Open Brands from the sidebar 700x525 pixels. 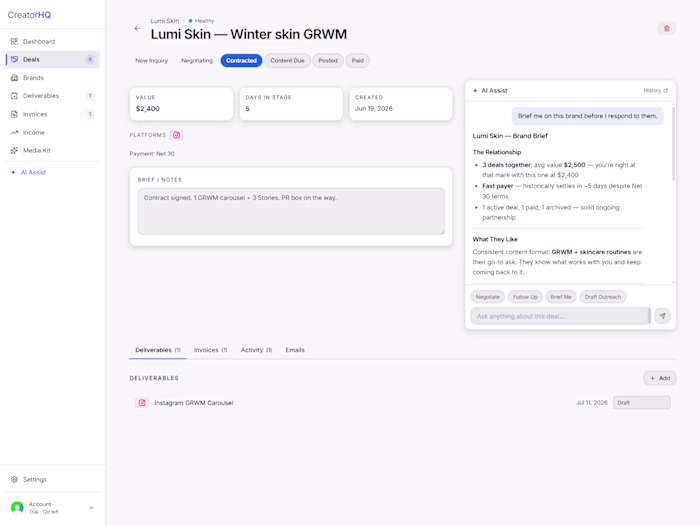53,78
